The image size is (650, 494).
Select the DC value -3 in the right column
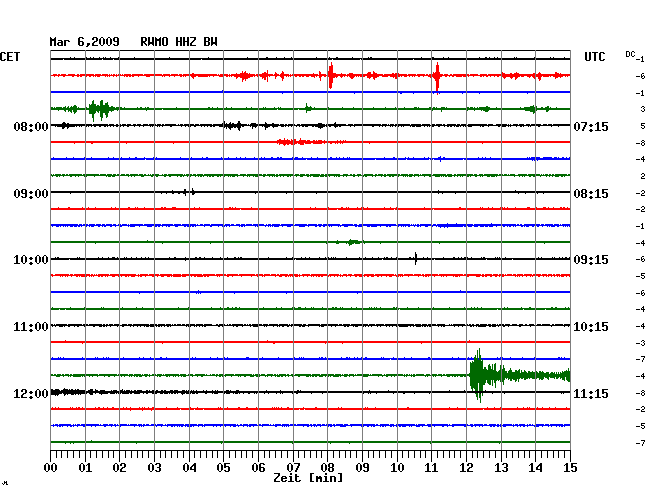640,343
